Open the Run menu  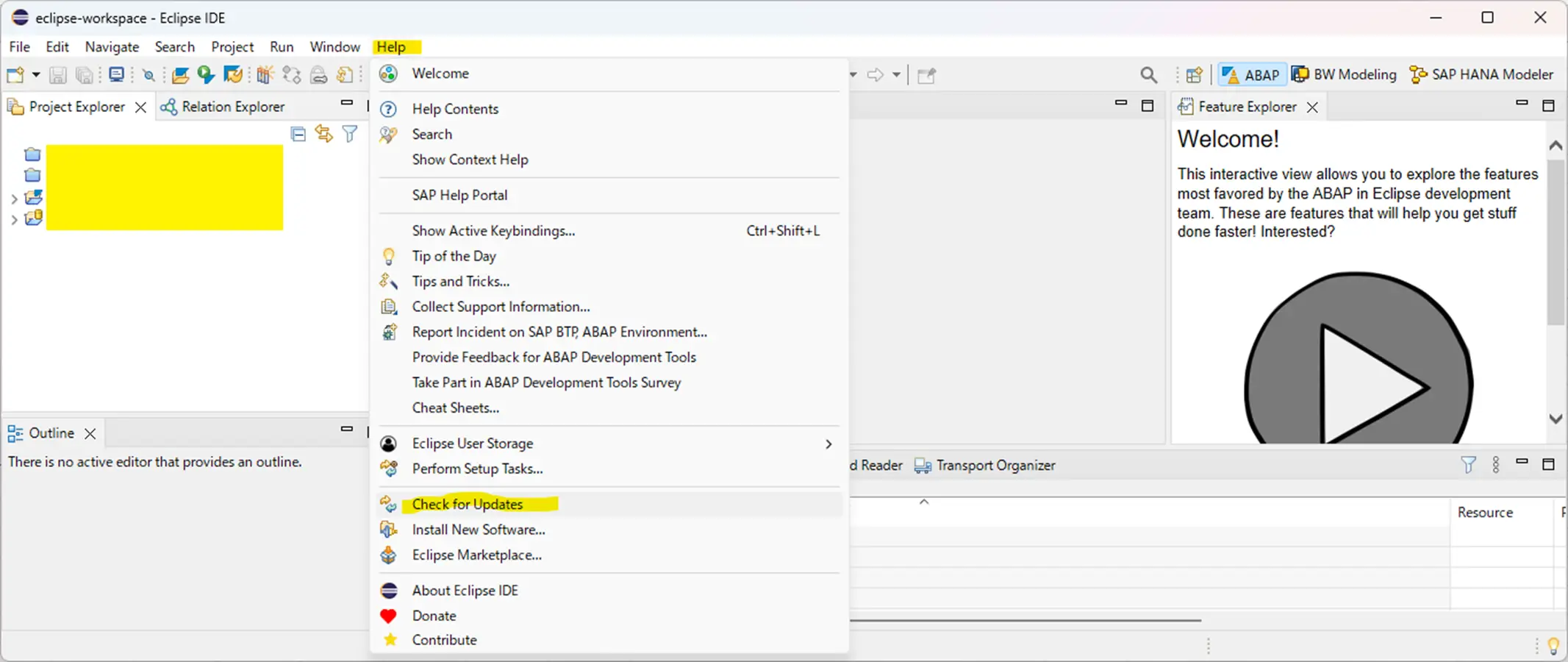282,47
